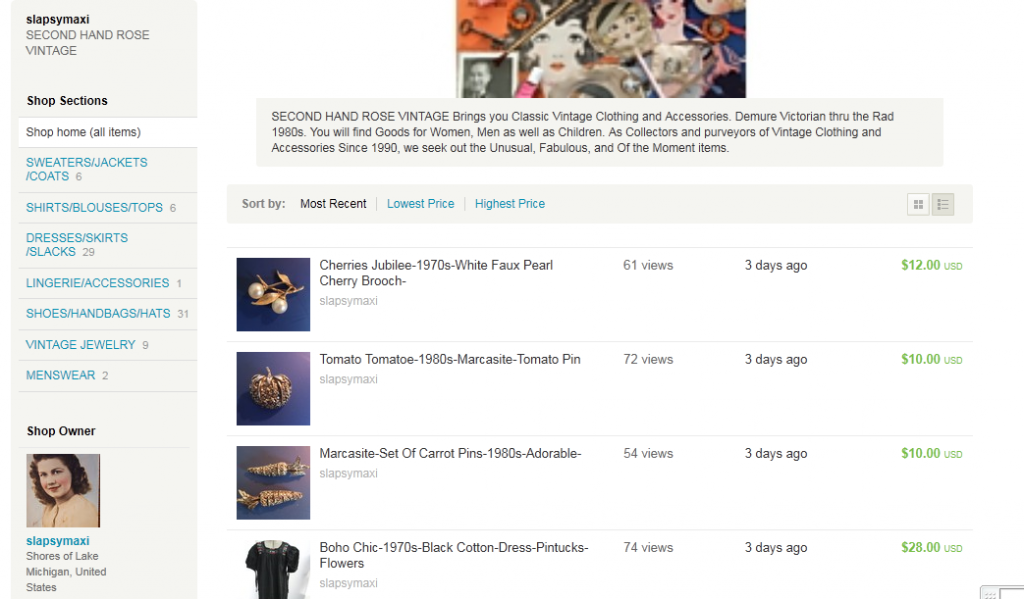Open VINTAGE JEWELRY section
1024x599 pixels.
(80, 345)
